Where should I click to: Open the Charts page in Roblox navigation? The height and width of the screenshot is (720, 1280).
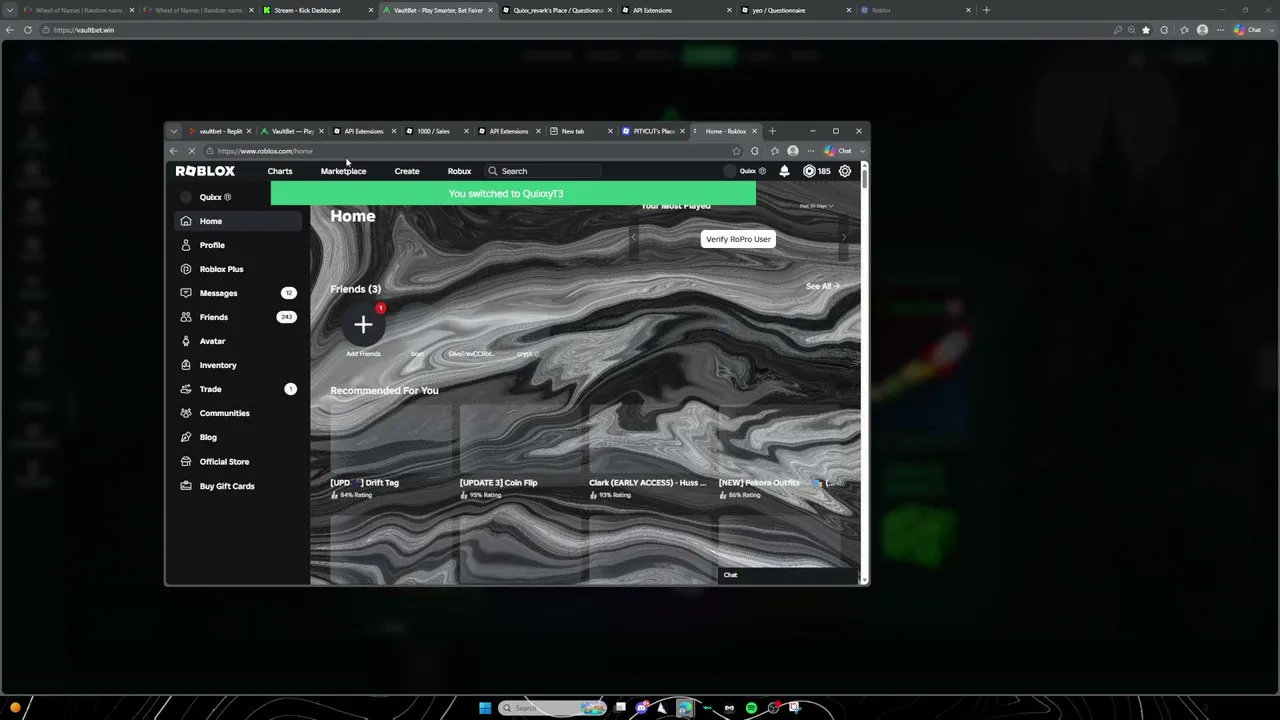[280, 171]
